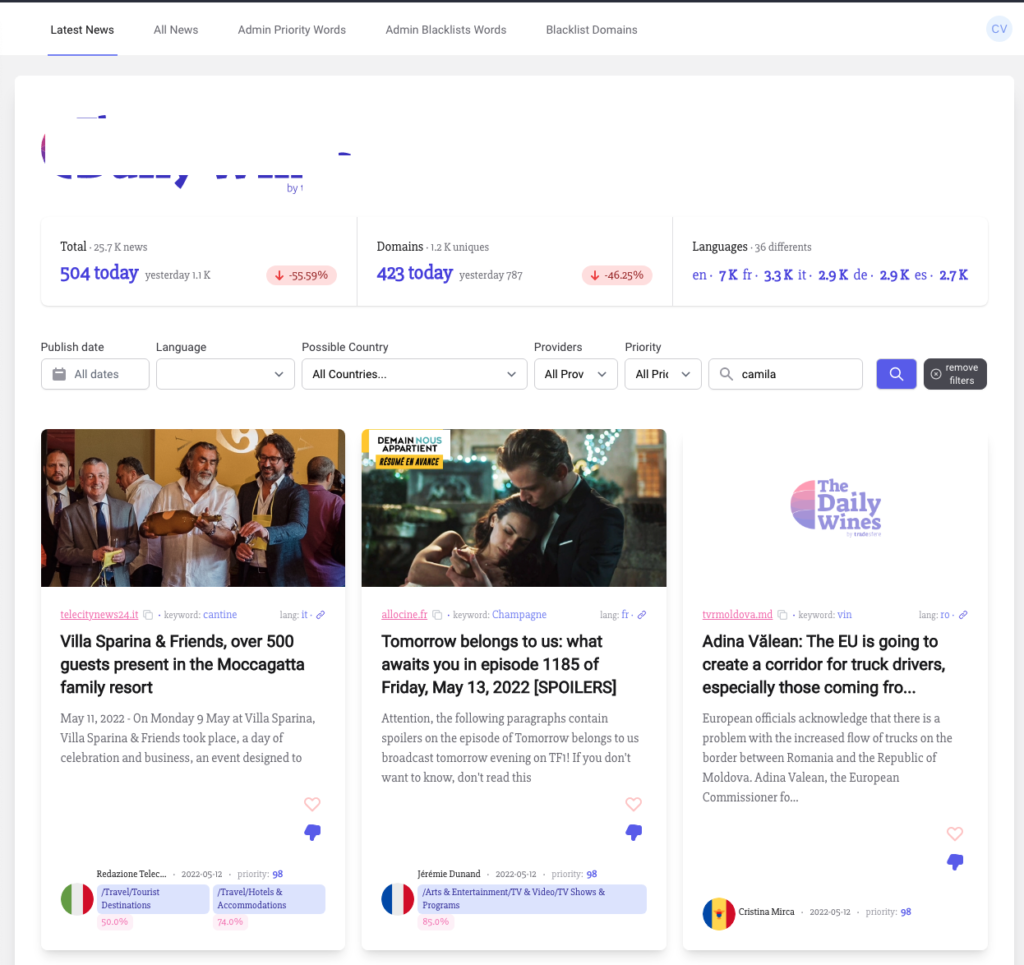Copy telecitynews24.it domain icon
The width and height of the screenshot is (1024, 965).
(x=148, y=615)
